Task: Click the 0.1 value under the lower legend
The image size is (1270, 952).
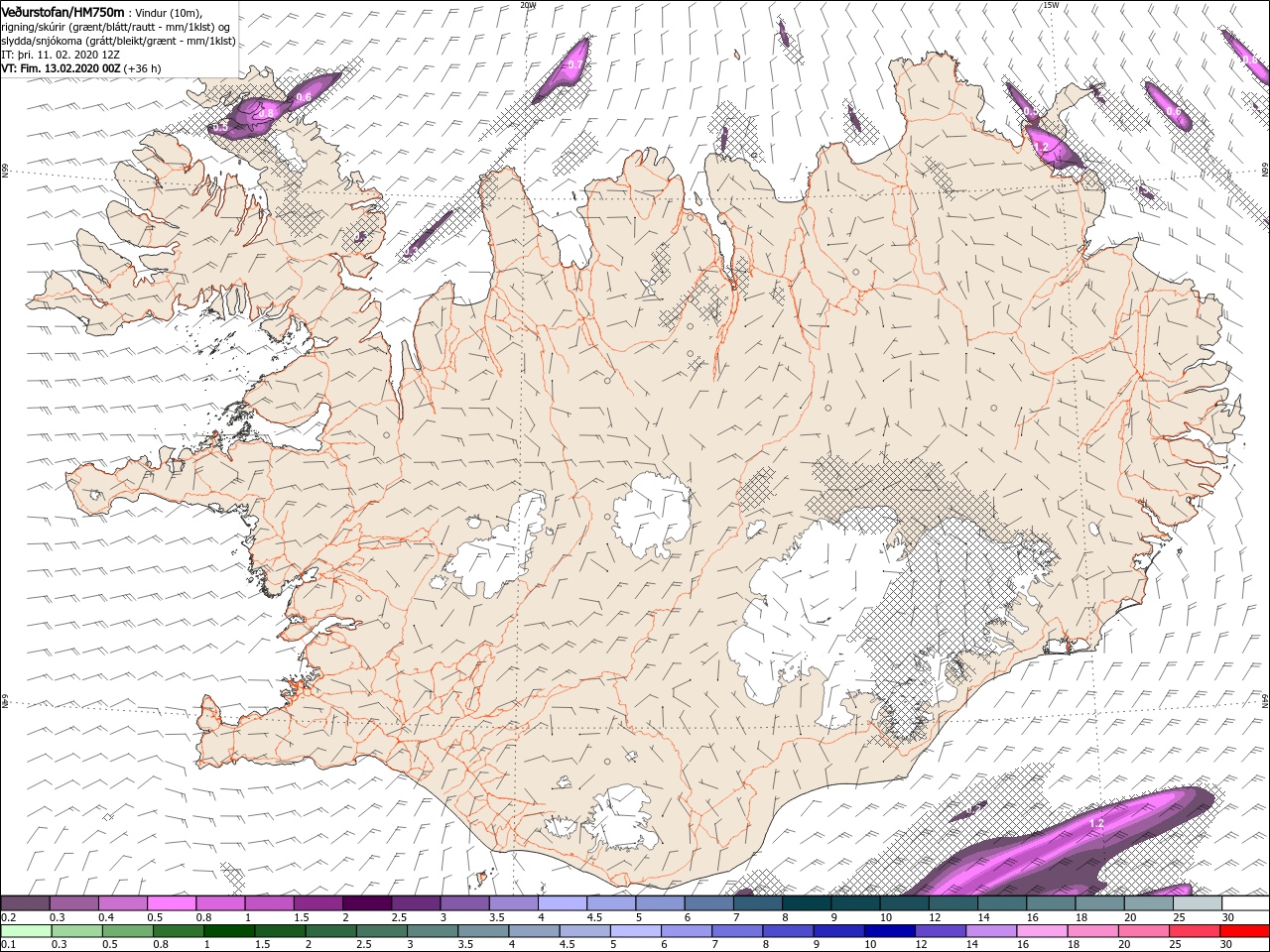Action: pos(8,945)
